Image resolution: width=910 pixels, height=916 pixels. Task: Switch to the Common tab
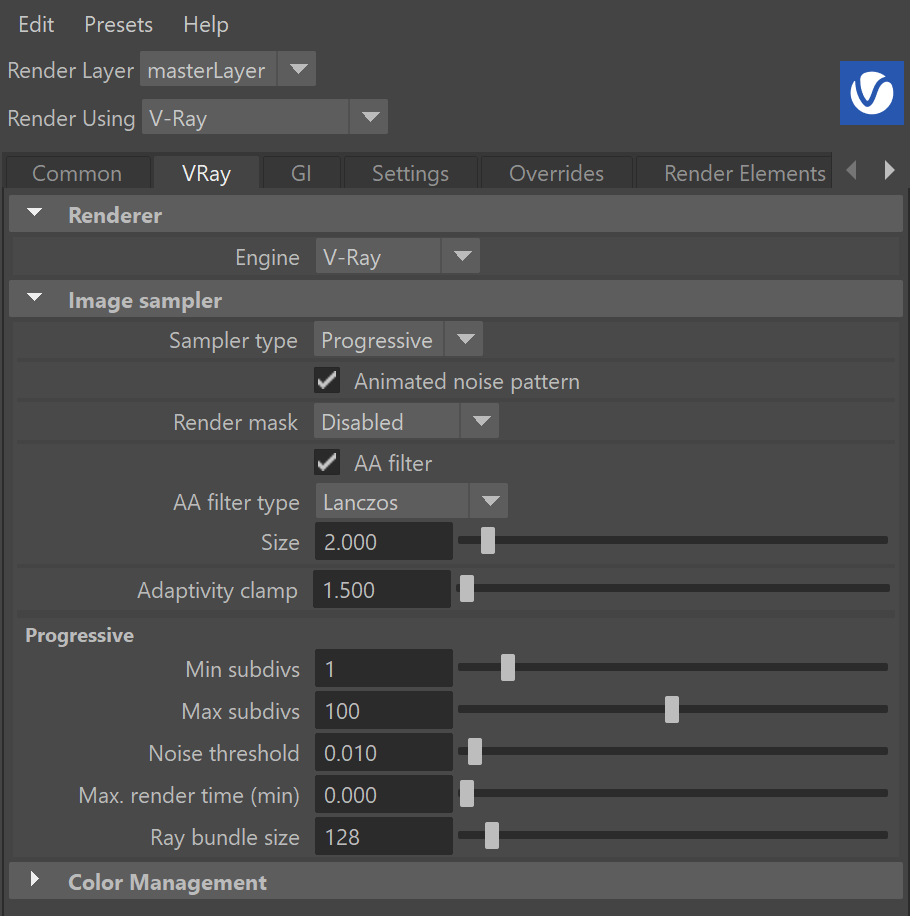pos(78,173)
